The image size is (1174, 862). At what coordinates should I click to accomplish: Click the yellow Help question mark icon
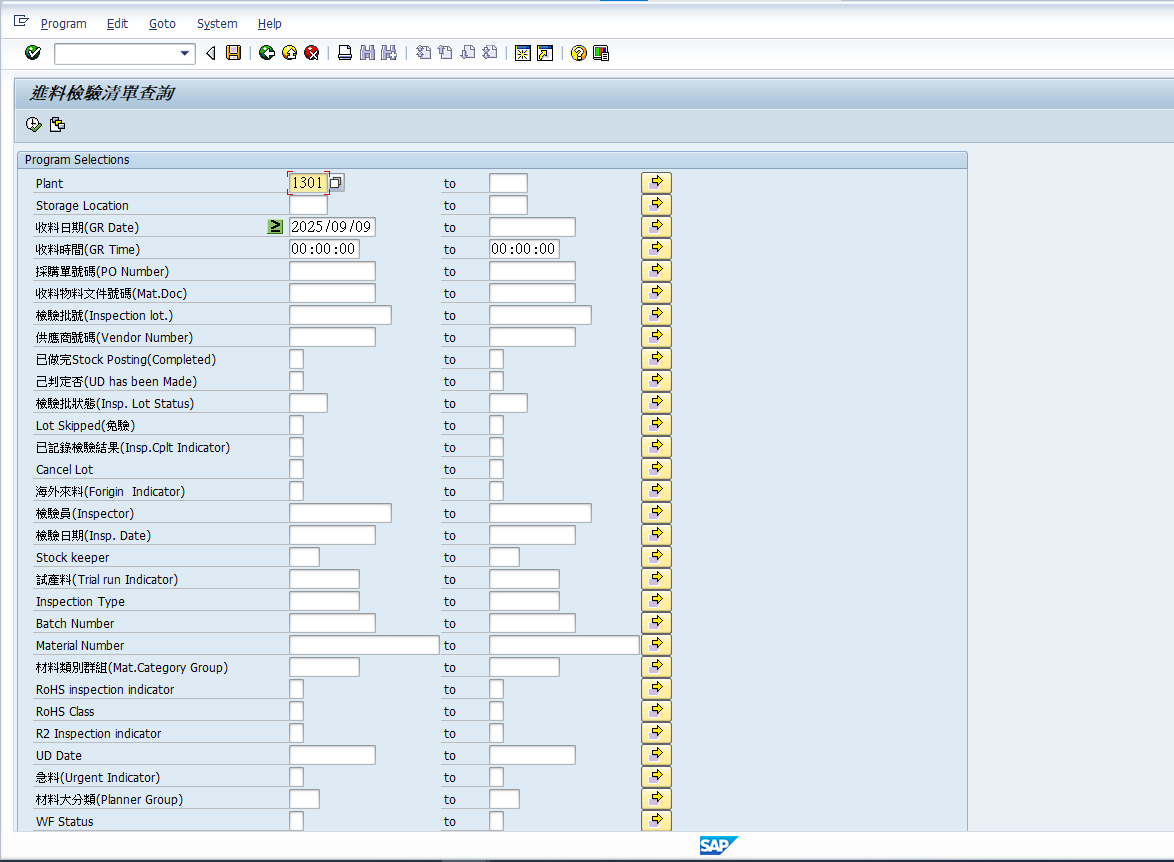point(578,53)
